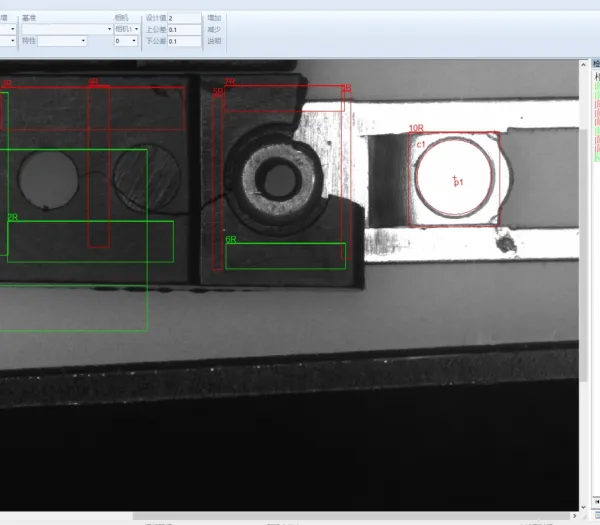Open the 相机1 camera dropdown
600x525 pixels.
point(127,29)
